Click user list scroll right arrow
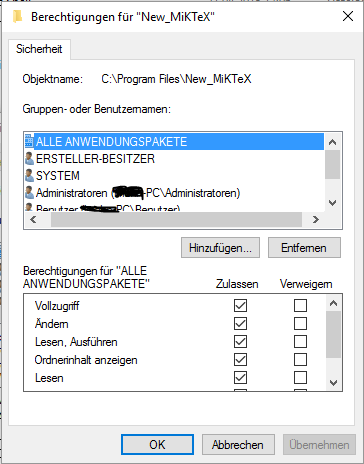 316,220
